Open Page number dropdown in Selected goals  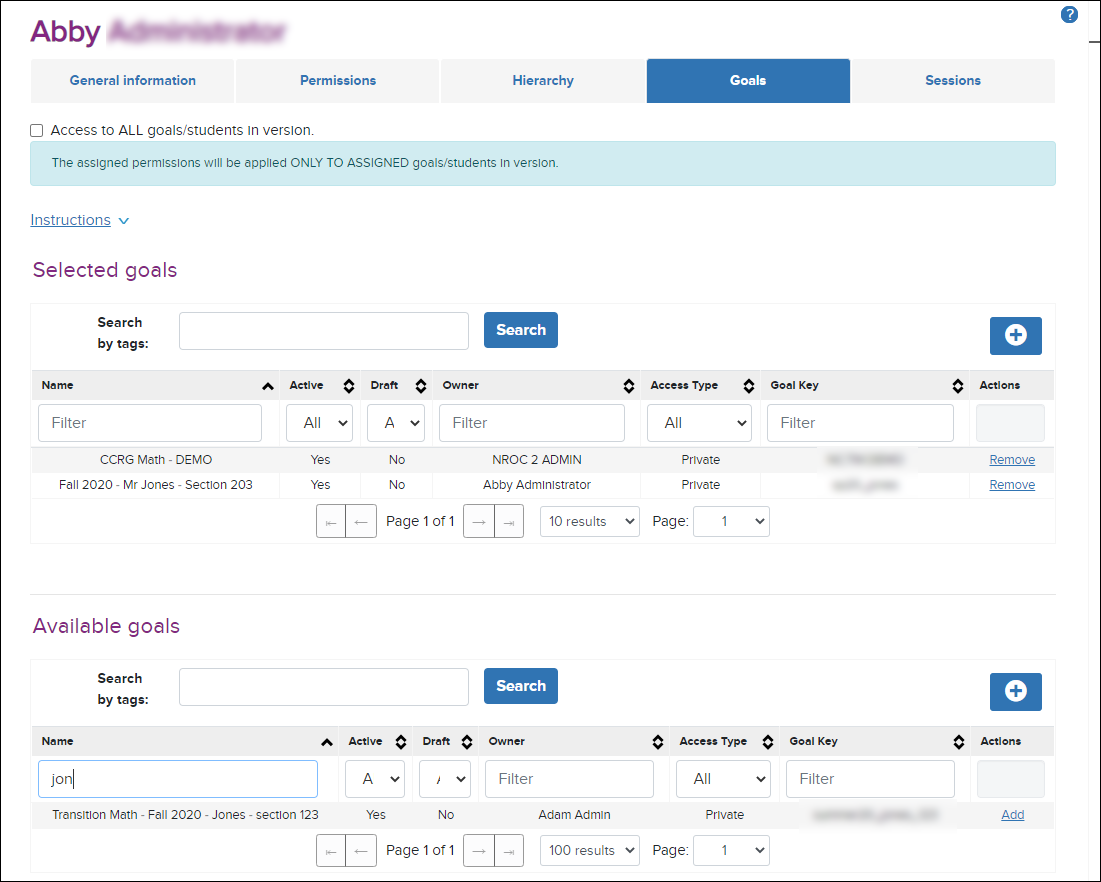click(731, 521)
